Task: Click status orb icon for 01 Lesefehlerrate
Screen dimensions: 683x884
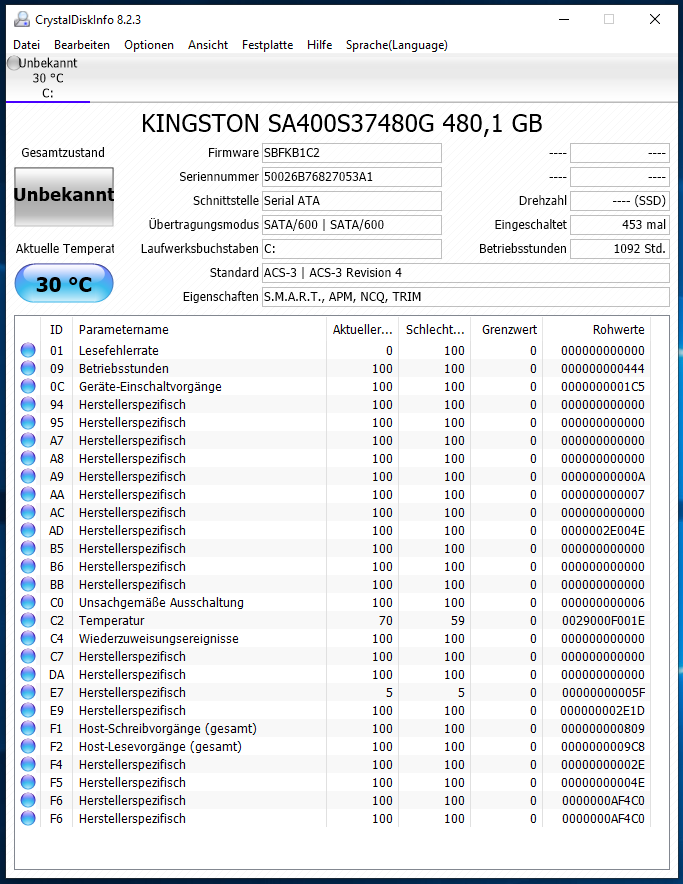Action: pos(28,350)
